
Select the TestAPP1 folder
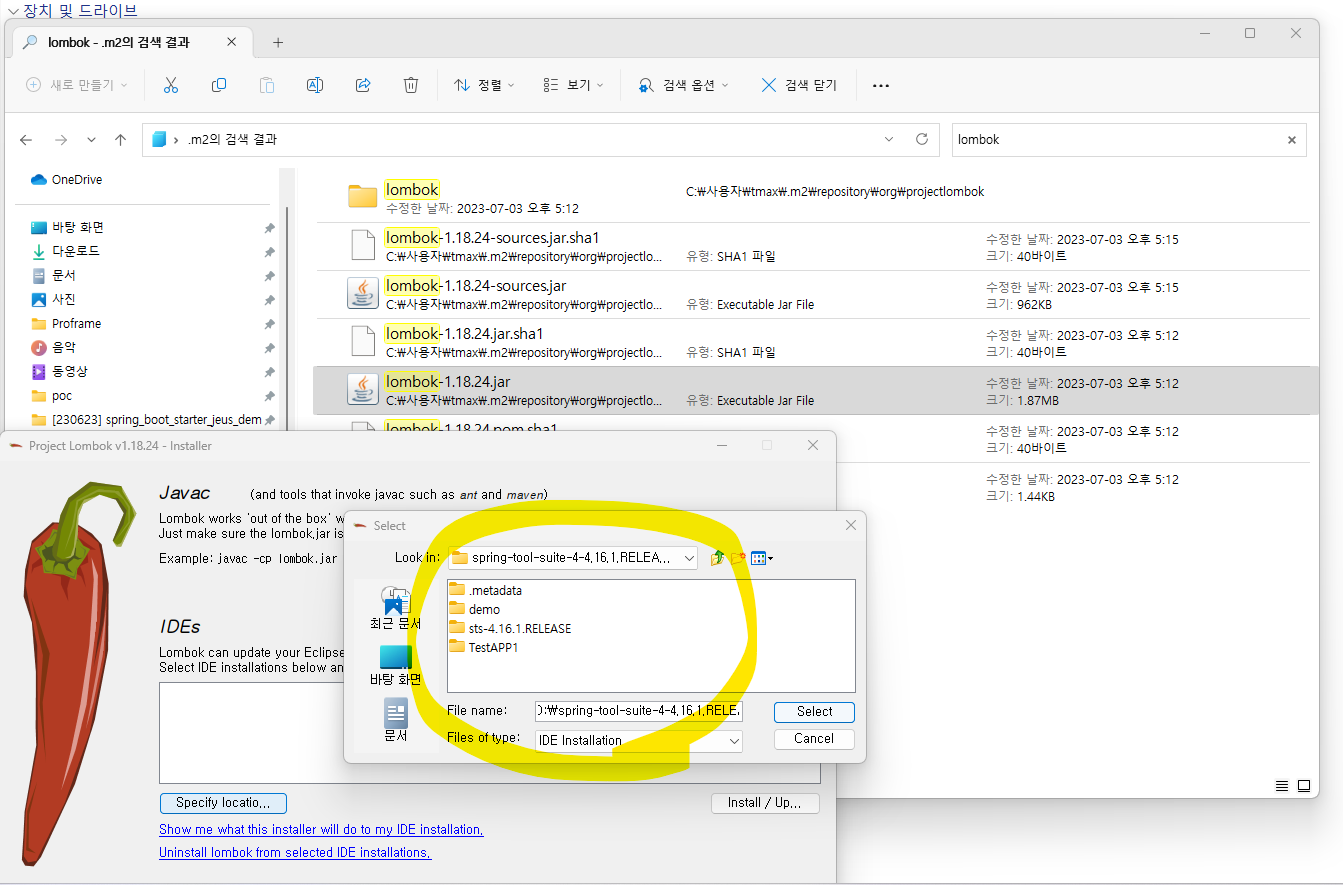(484, 647)
